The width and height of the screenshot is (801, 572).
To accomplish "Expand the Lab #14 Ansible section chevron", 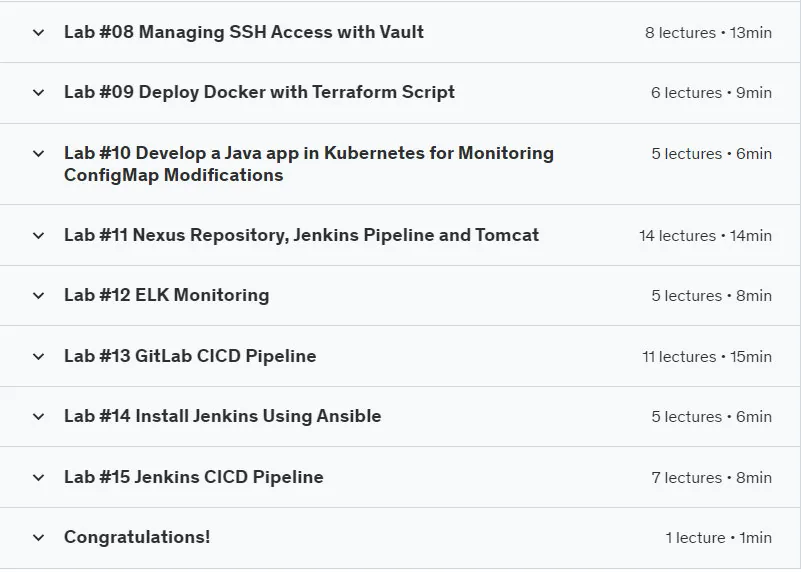I will (38, 416).
